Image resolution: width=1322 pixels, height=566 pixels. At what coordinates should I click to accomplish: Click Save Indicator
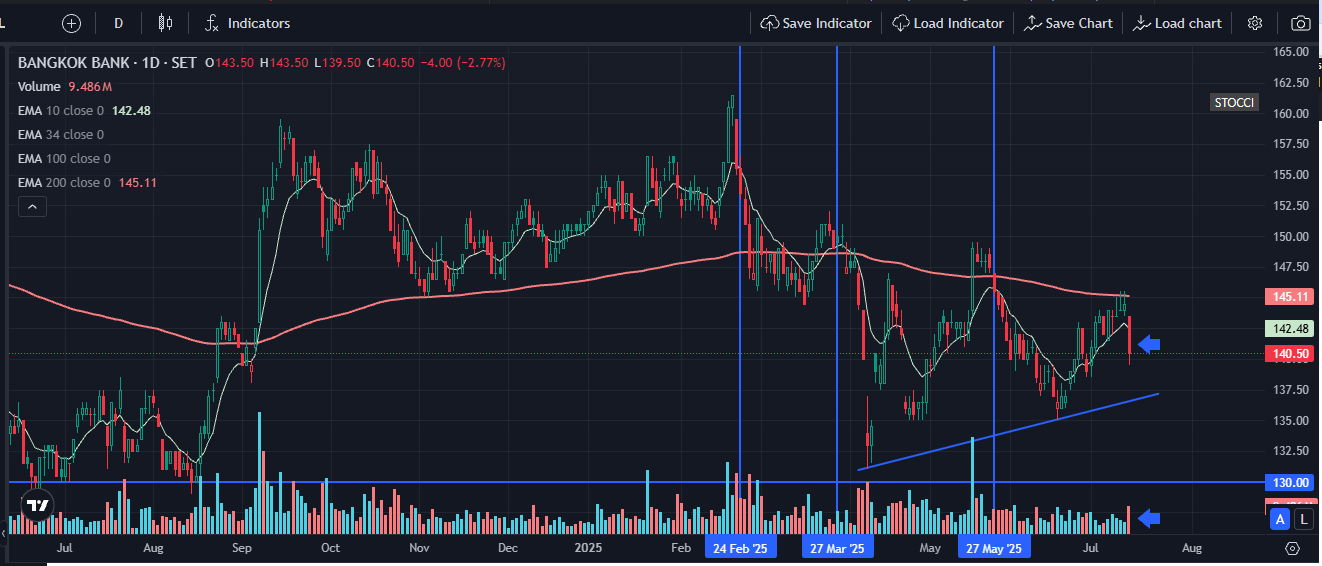click(x=816, y=23)
